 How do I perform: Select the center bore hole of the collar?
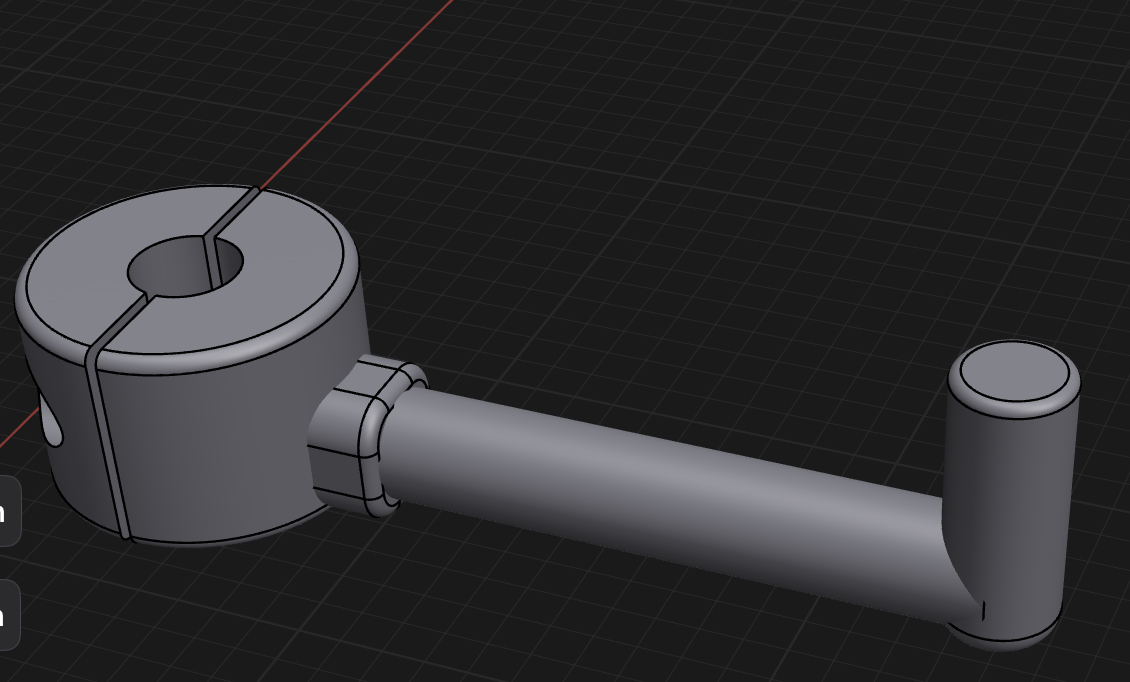coord(185,266)
